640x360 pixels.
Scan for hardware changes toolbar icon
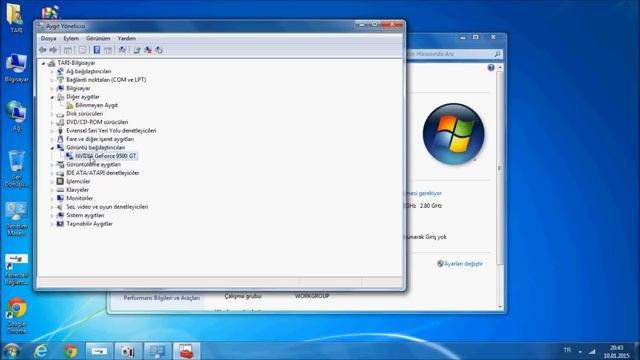122,50
